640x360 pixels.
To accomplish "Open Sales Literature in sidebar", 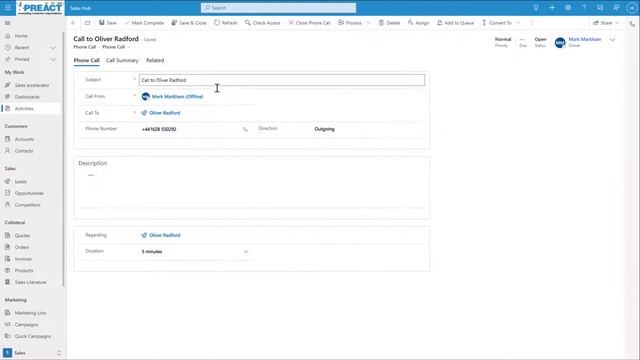I will [x=30, y=282].
